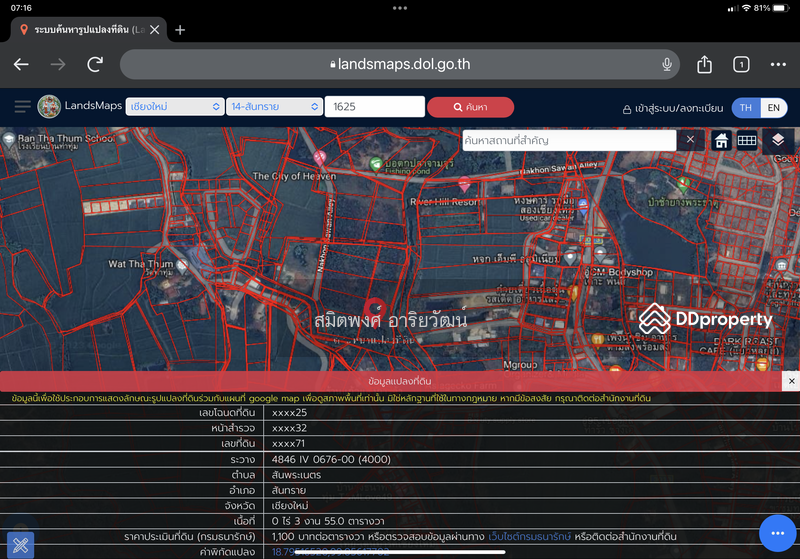This screenshot has width=800, height=559.
Task: Click the address bar landsmaps.dol.go.th
Action: [400, 64]
